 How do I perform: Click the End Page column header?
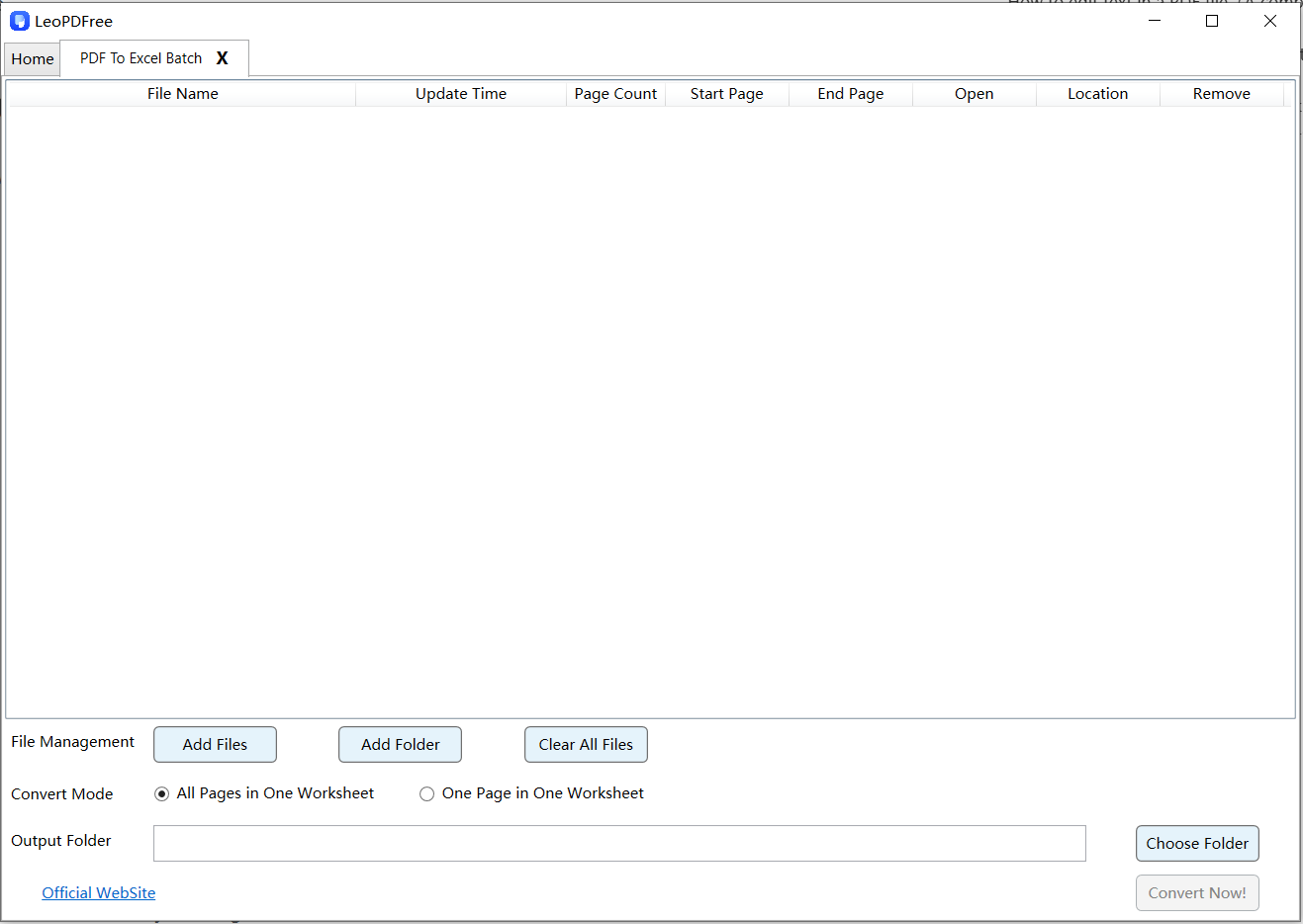pos(850,93)
